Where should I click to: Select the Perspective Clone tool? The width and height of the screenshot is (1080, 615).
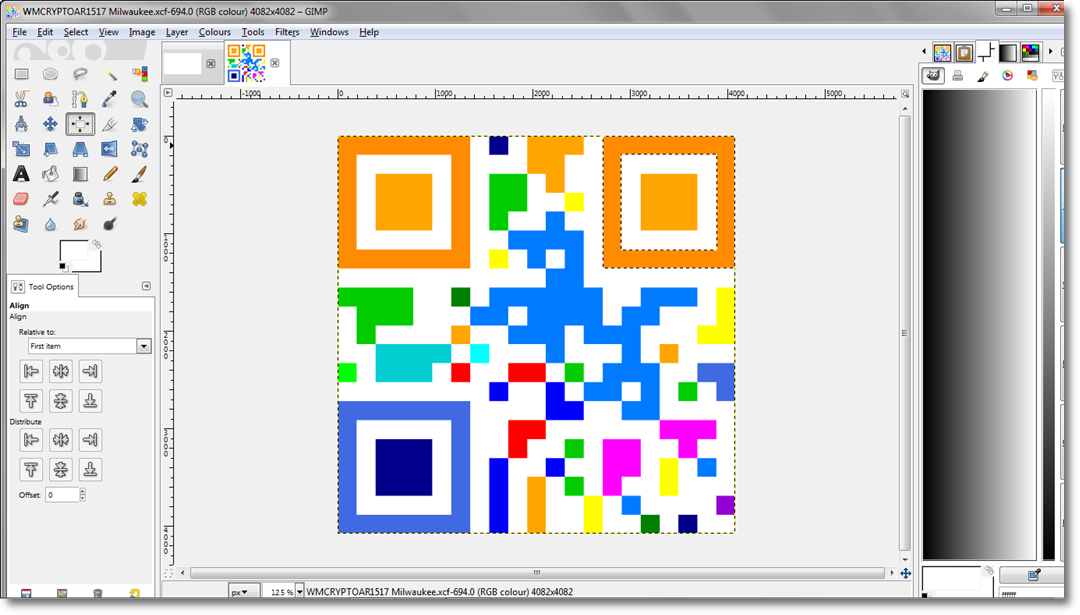coord(21,224)
